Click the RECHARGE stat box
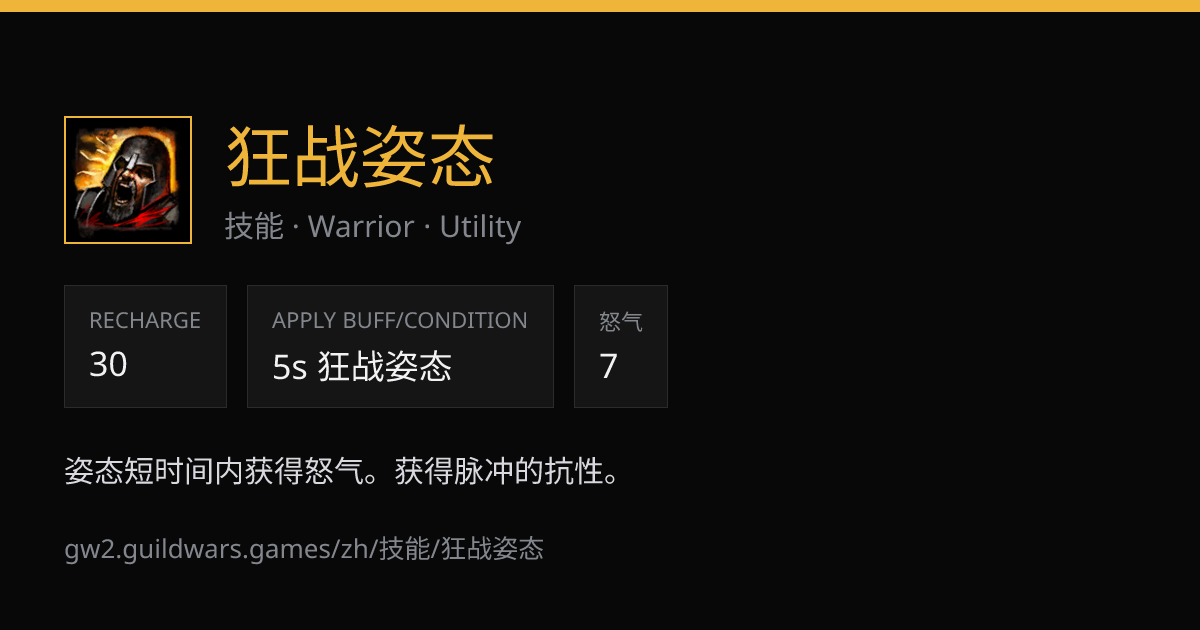Screen dimensions: 1200x630 point(145,346)
